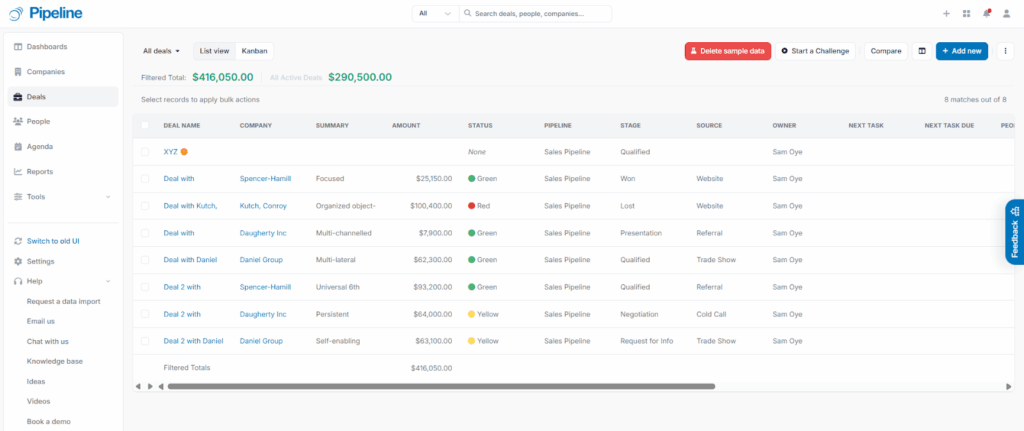Toggle the select-all checkbox in table header
The image size is (1024, 431).
click(146, 125)
